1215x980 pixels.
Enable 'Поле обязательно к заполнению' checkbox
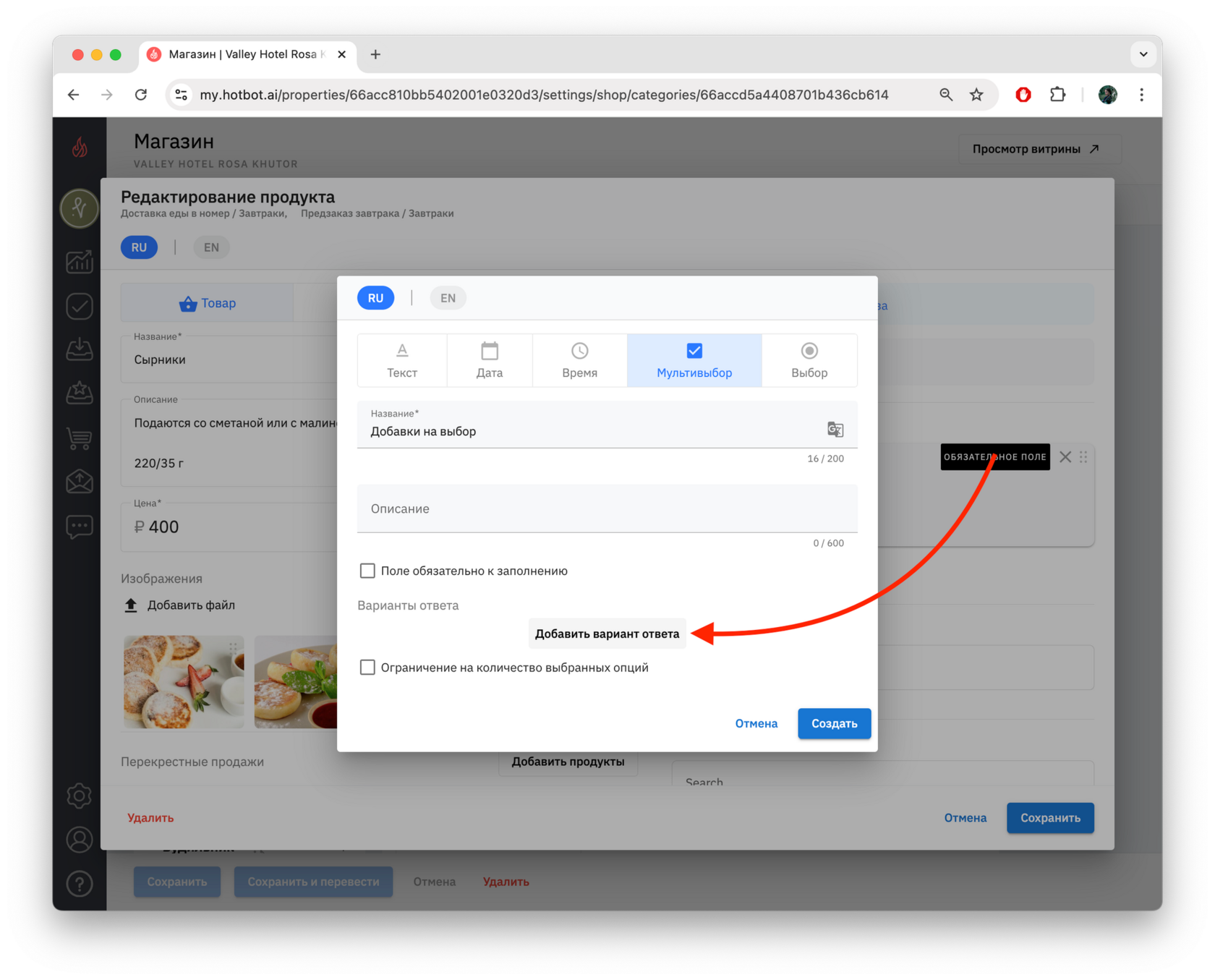367,571
